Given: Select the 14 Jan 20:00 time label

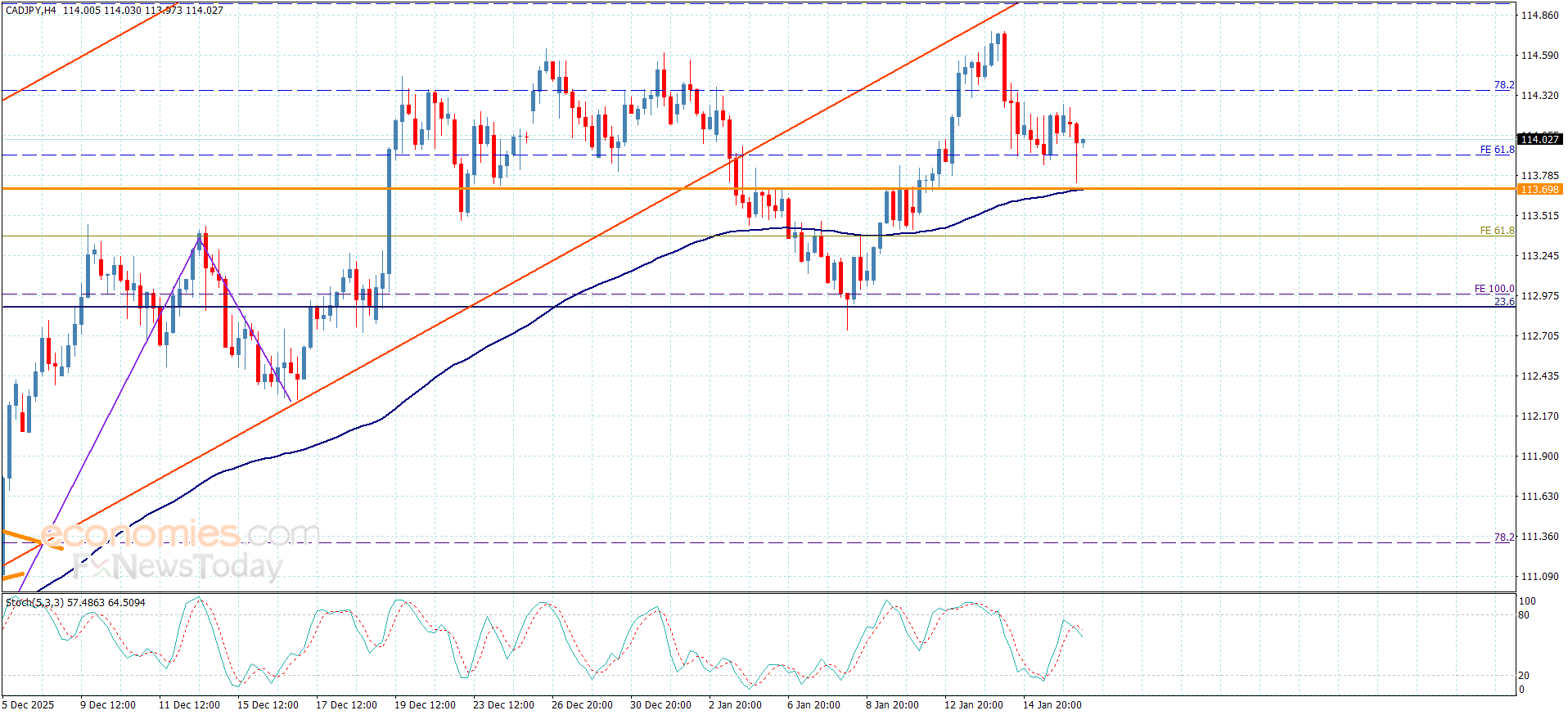Looking at the screenshot, I should 1052,705.
